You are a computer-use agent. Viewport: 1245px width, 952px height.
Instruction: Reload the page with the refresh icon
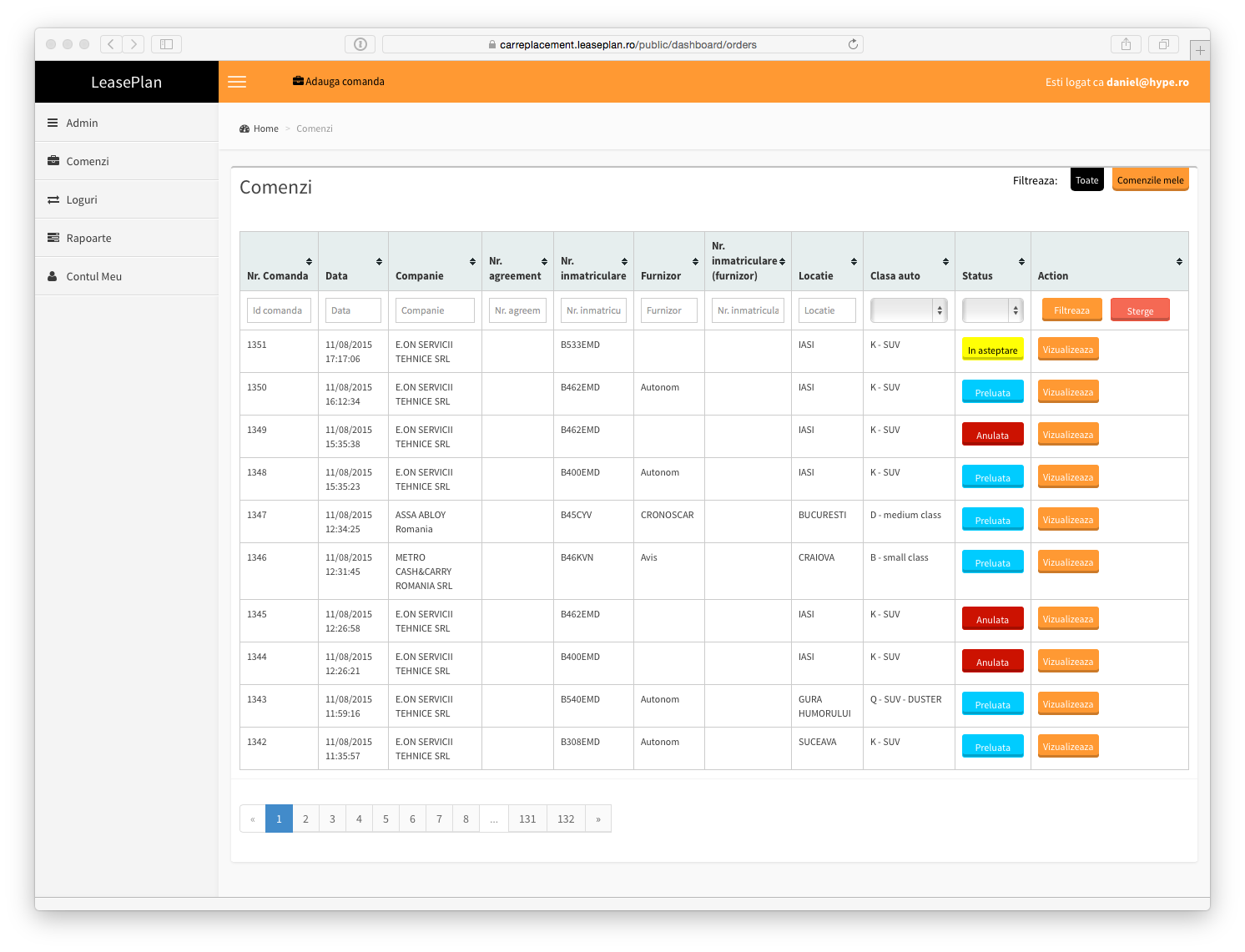click(x=853, y=44)
